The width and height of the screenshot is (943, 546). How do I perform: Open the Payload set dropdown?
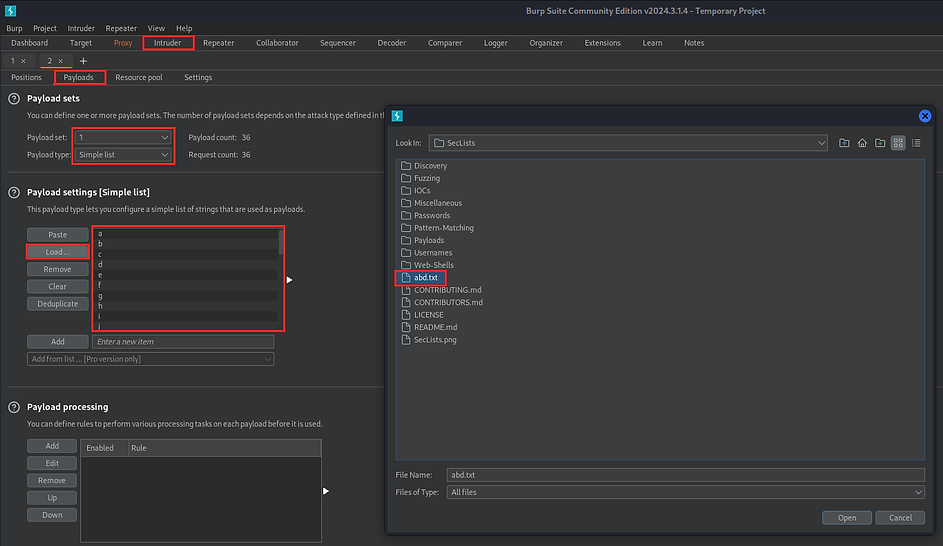click(124, 137)
